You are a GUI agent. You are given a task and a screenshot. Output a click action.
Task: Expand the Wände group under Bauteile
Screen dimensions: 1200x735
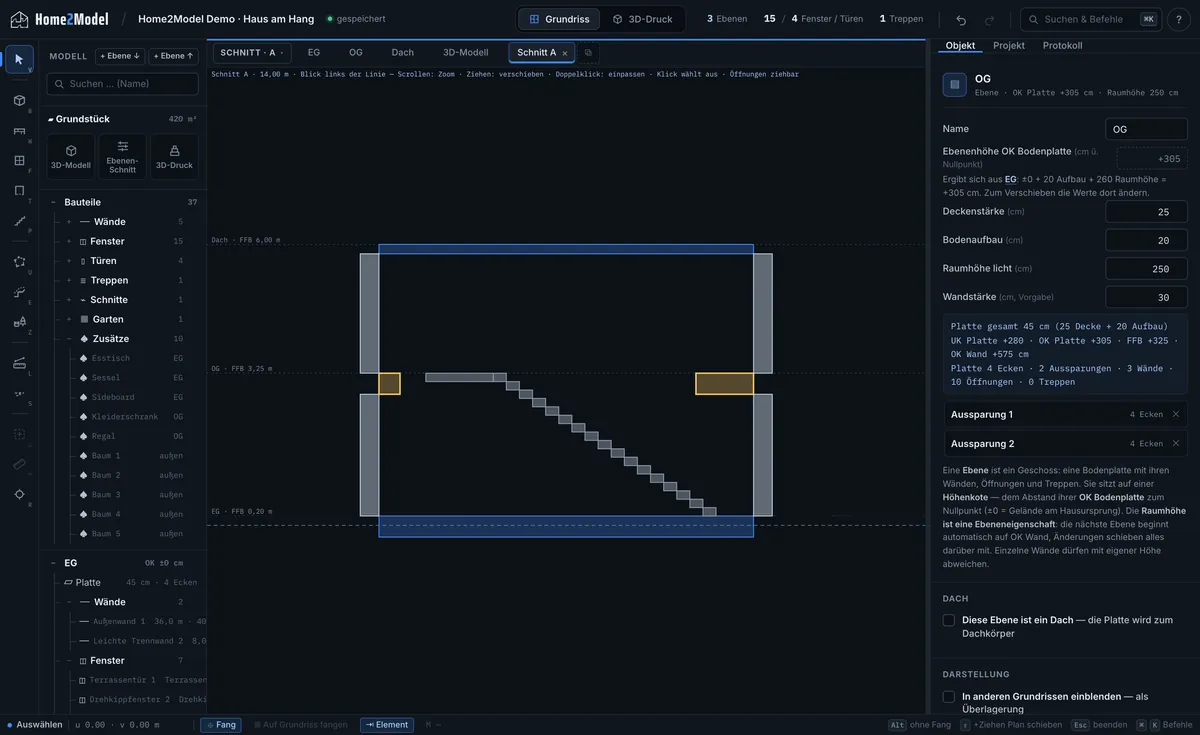pyautogui.click(x=69, y=222)
